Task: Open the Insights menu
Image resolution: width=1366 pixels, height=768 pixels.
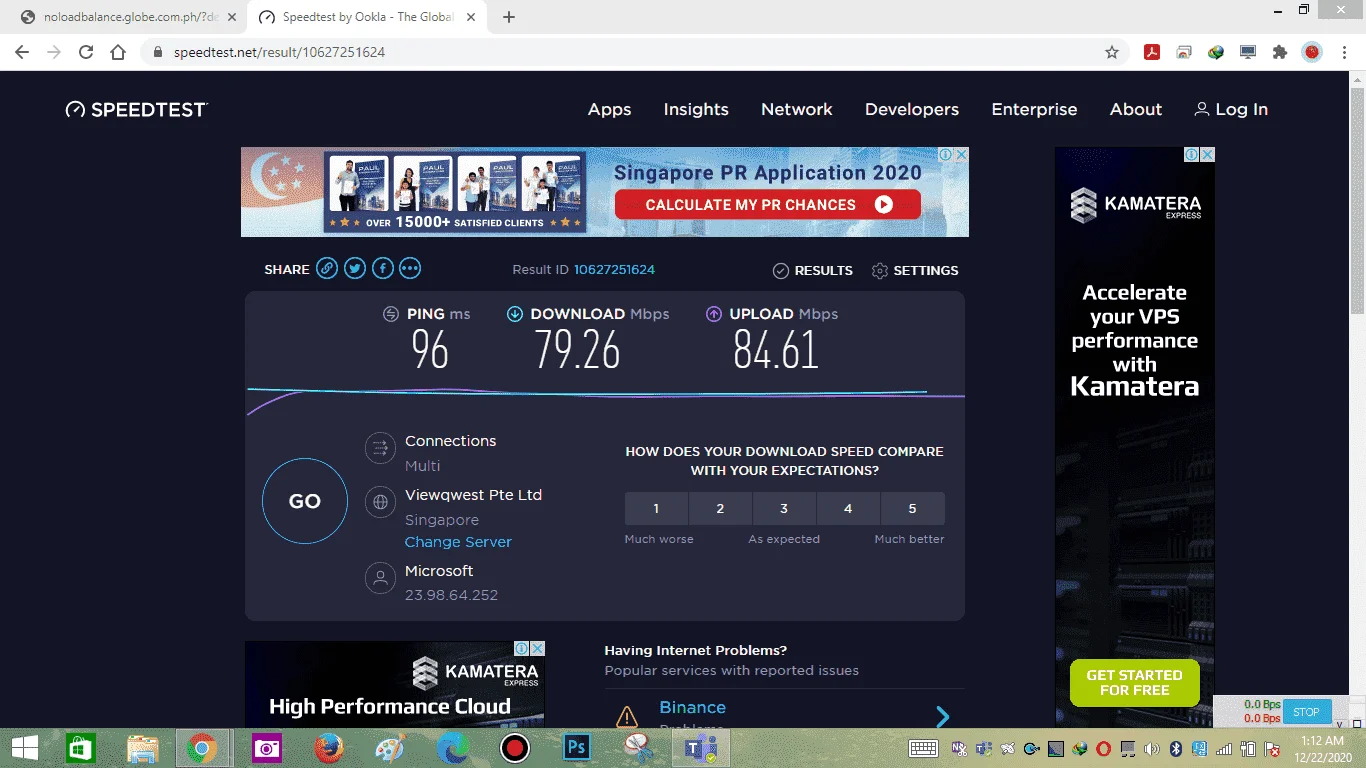Action: tap(696, 110)
